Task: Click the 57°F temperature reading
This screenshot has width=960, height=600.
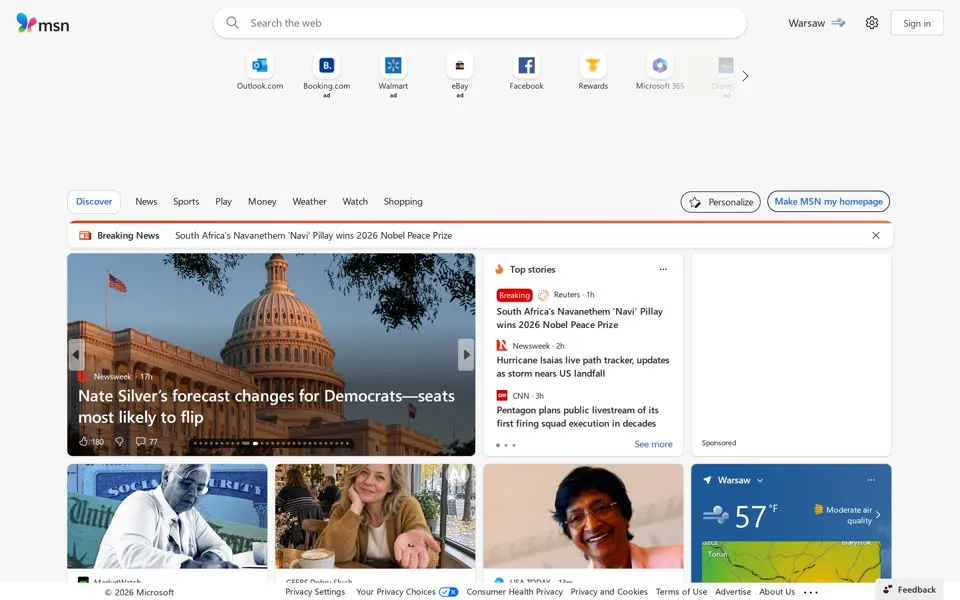Action: 756,516
